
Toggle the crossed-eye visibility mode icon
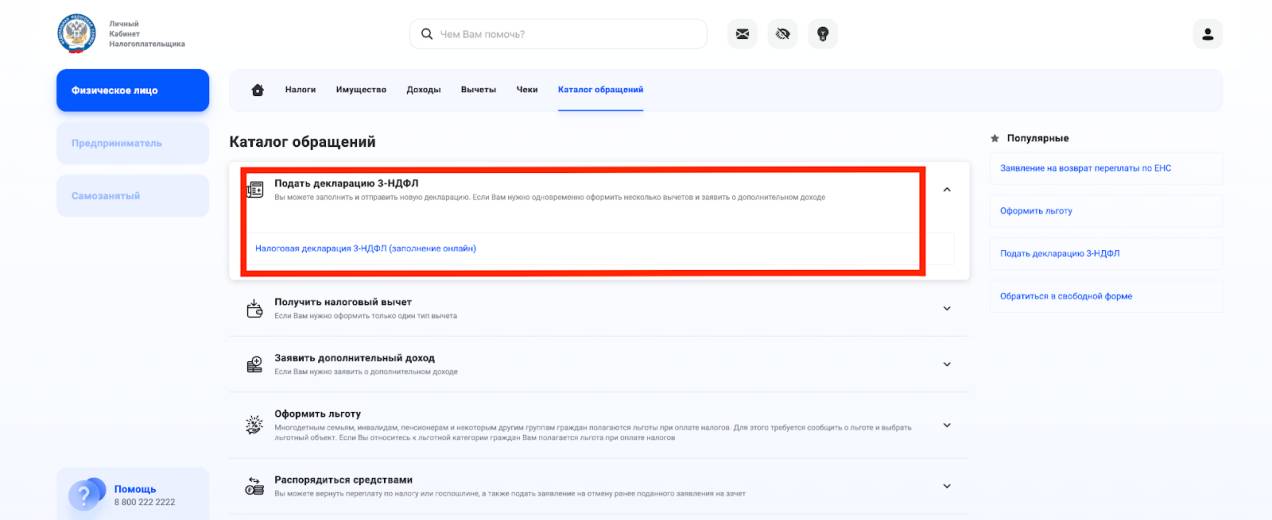pyautogui.click(x=782, y=34)
